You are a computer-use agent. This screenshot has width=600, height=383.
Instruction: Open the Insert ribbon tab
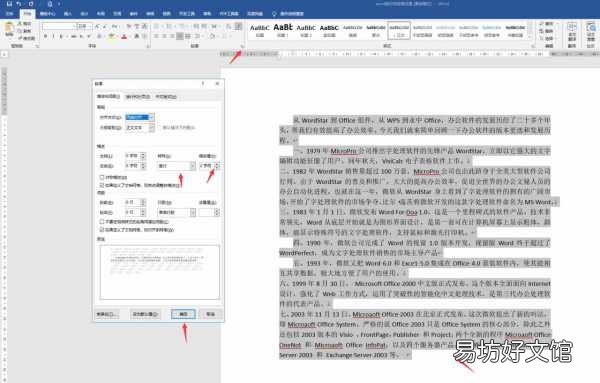68,14
